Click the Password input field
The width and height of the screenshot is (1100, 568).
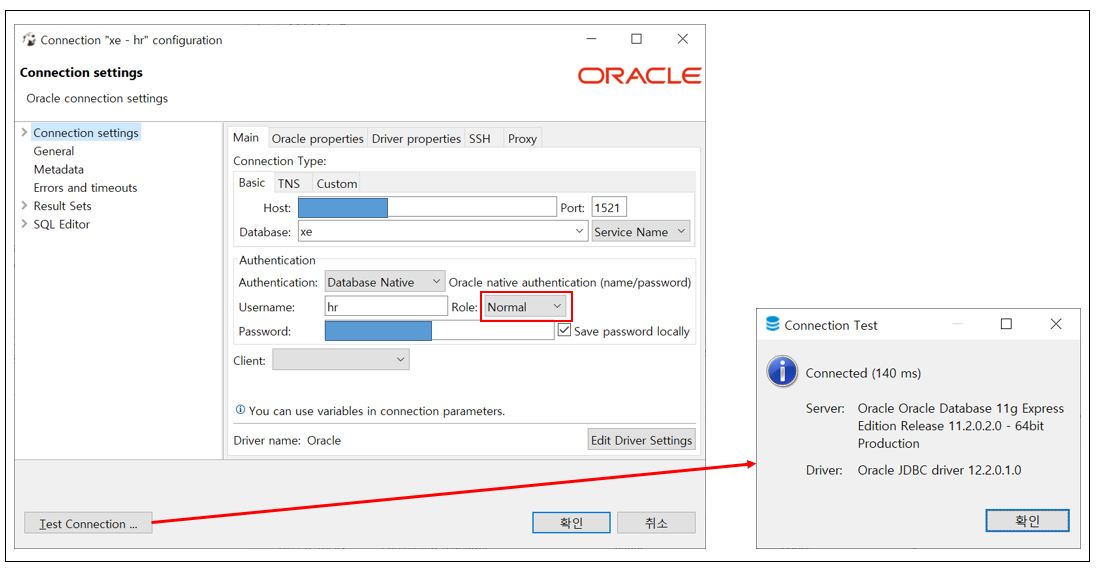tap(439, 331)
